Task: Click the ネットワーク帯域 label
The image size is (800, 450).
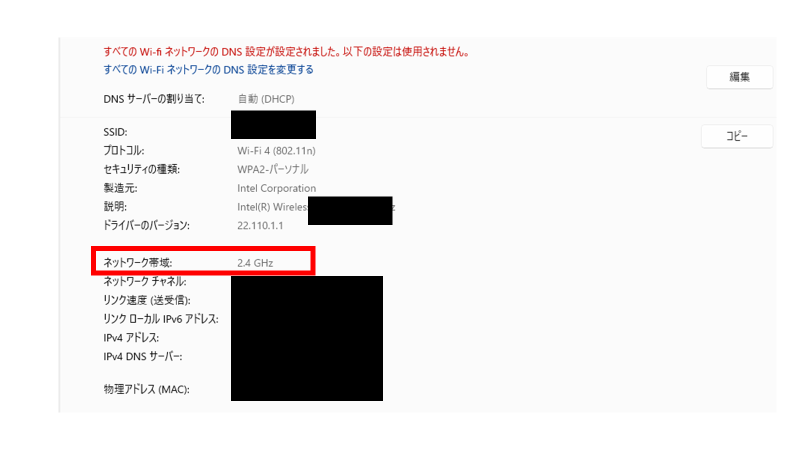Action: pyautogui.click(x=138, y=263)
